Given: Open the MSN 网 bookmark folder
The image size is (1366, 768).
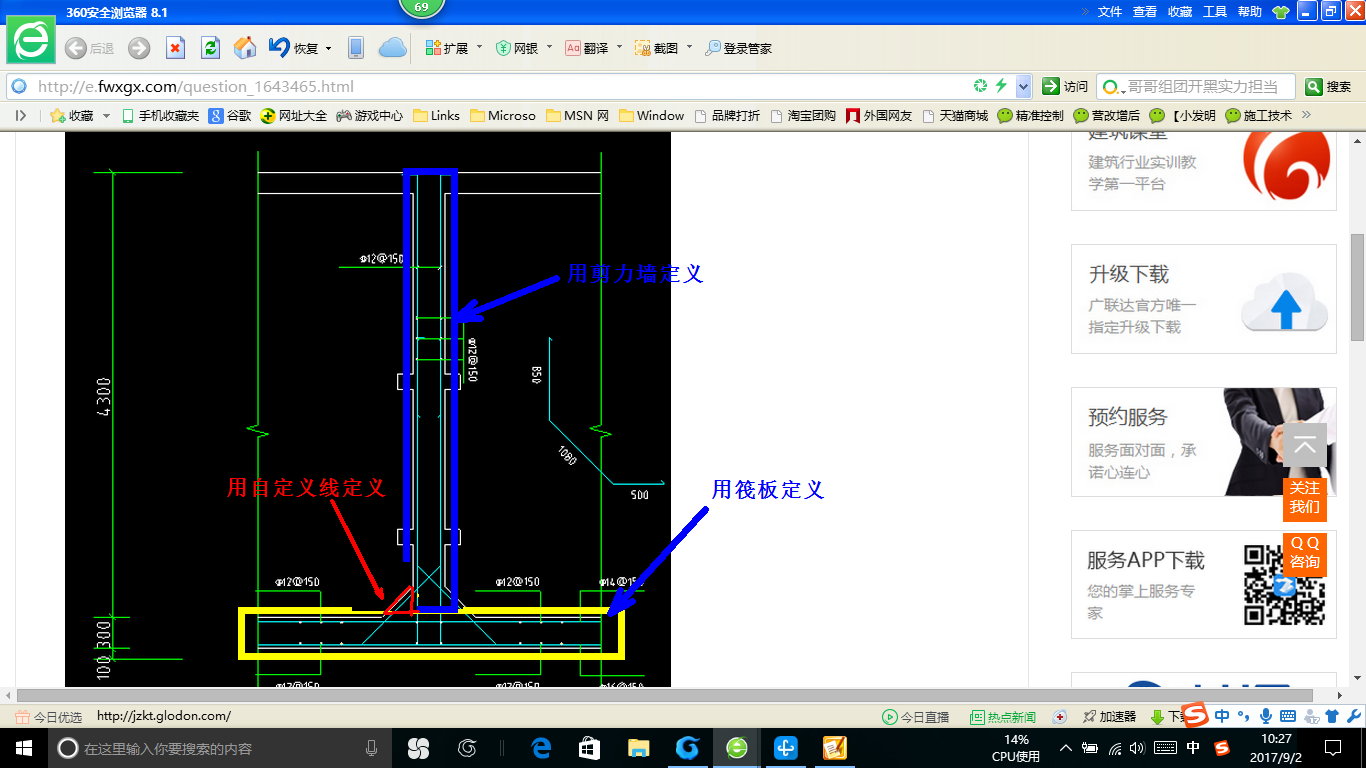Looking at the screenshot, I should (577, 115).
